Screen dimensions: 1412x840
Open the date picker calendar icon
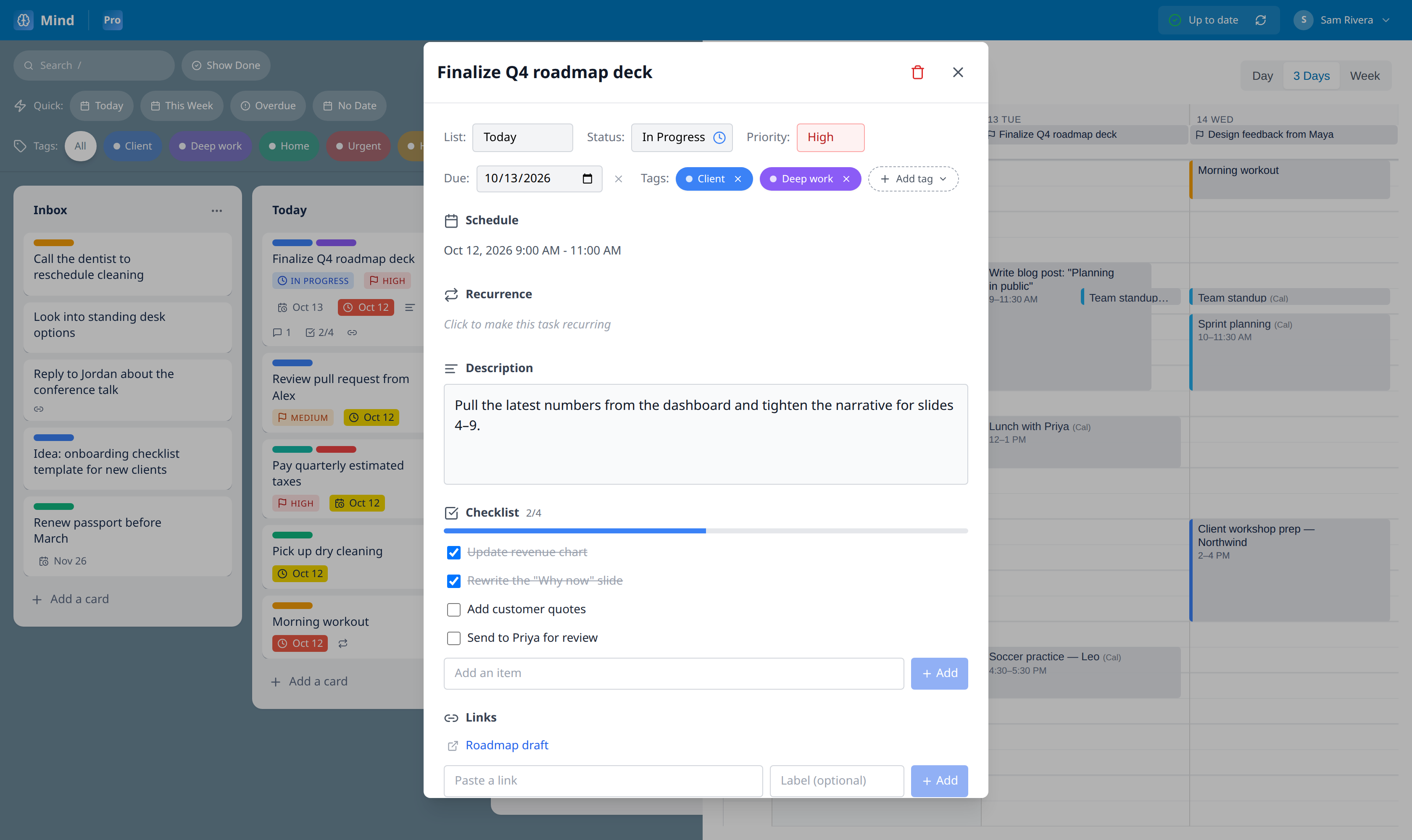[587, 178]
